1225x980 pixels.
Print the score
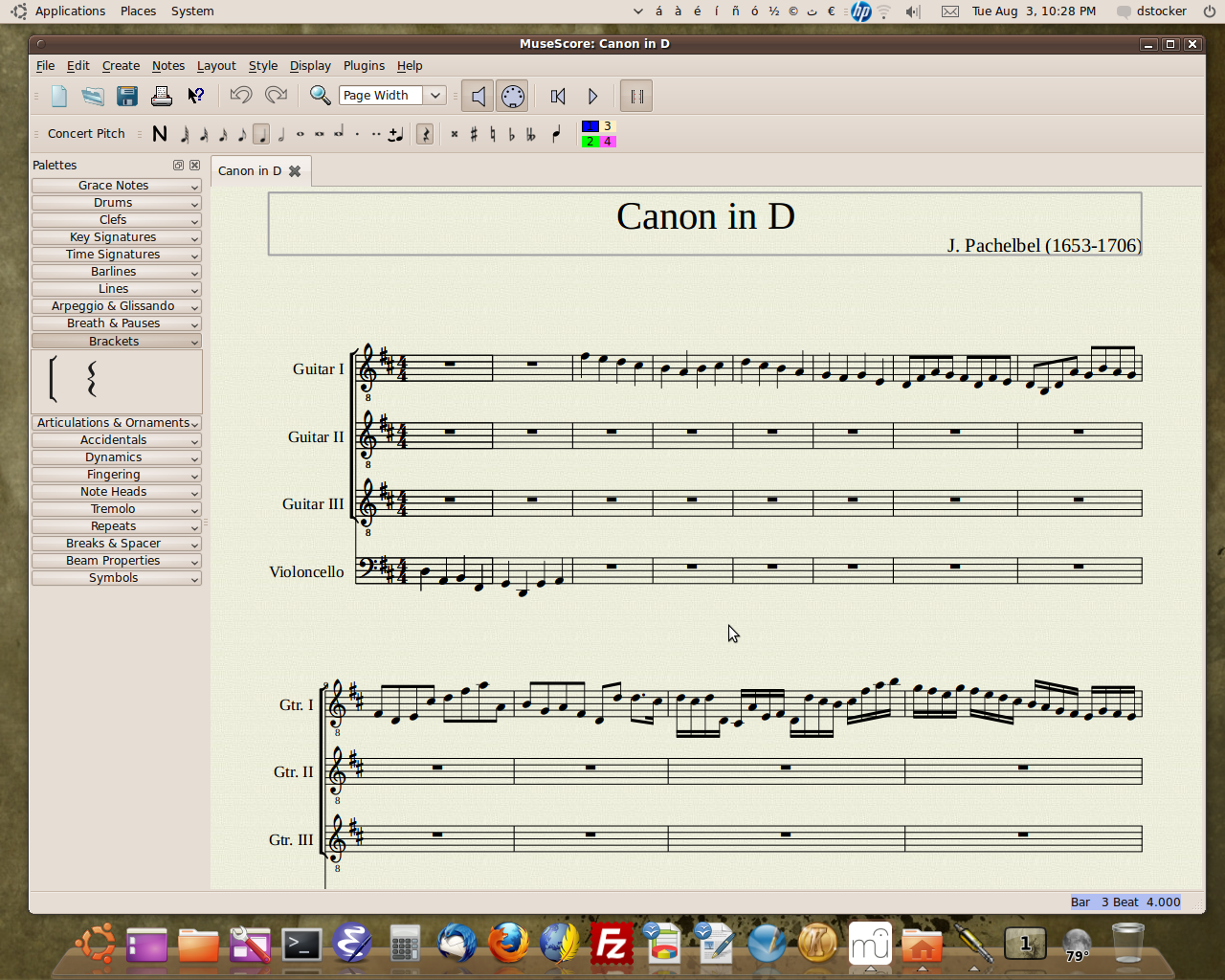coord(161,96)
